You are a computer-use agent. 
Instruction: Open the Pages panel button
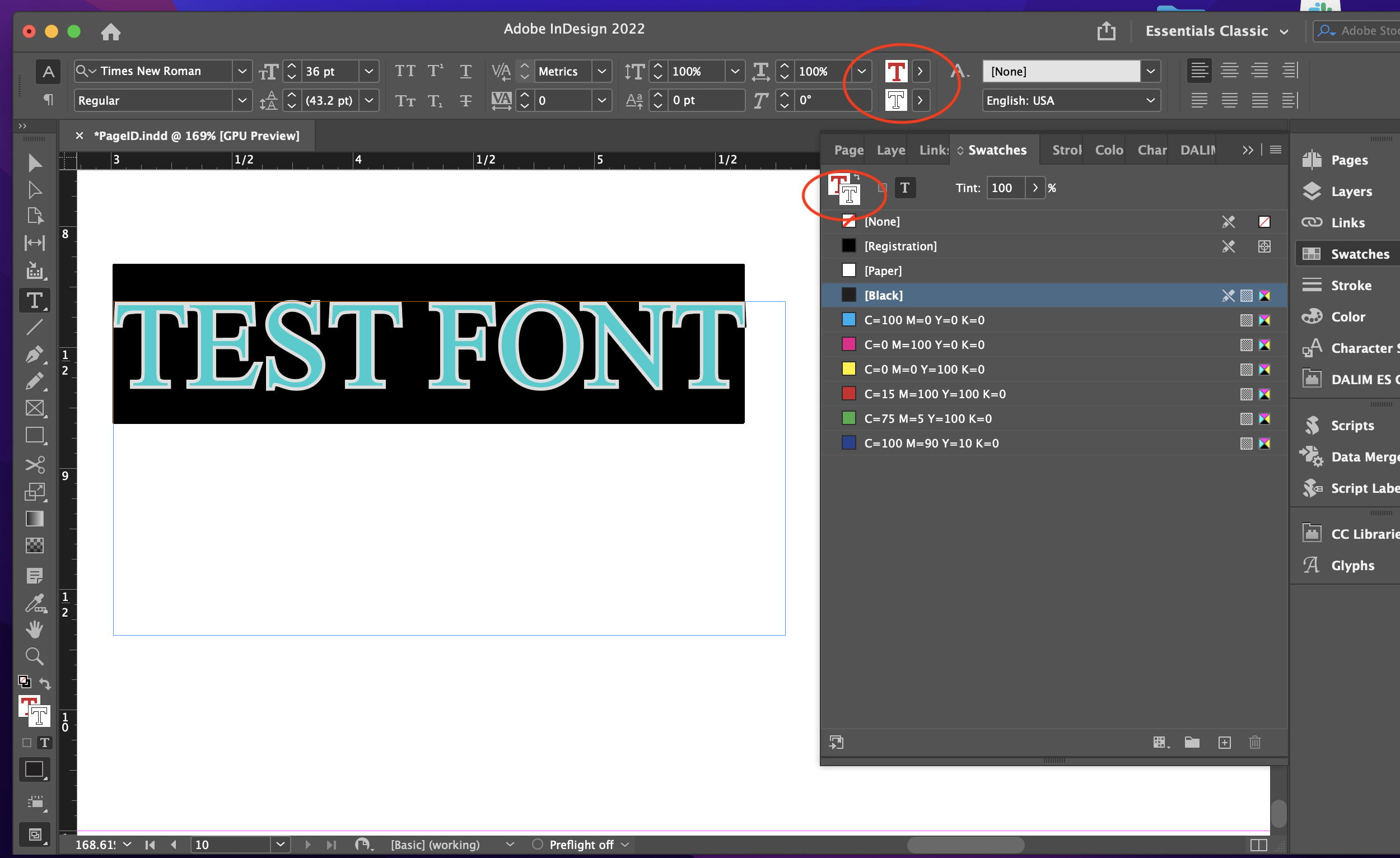click(x=1348, y=160)
